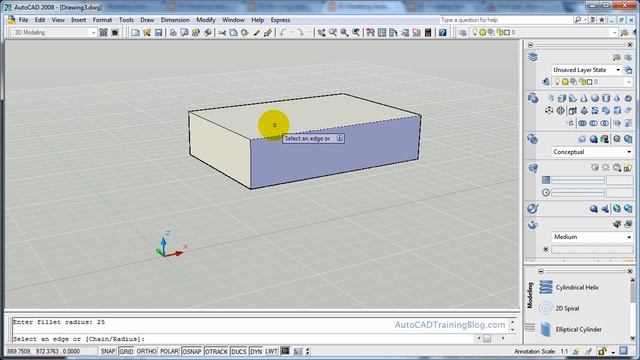Click the Layer Properties stack icon
This screenshot has height=360, width=640.
pos(533,57)
